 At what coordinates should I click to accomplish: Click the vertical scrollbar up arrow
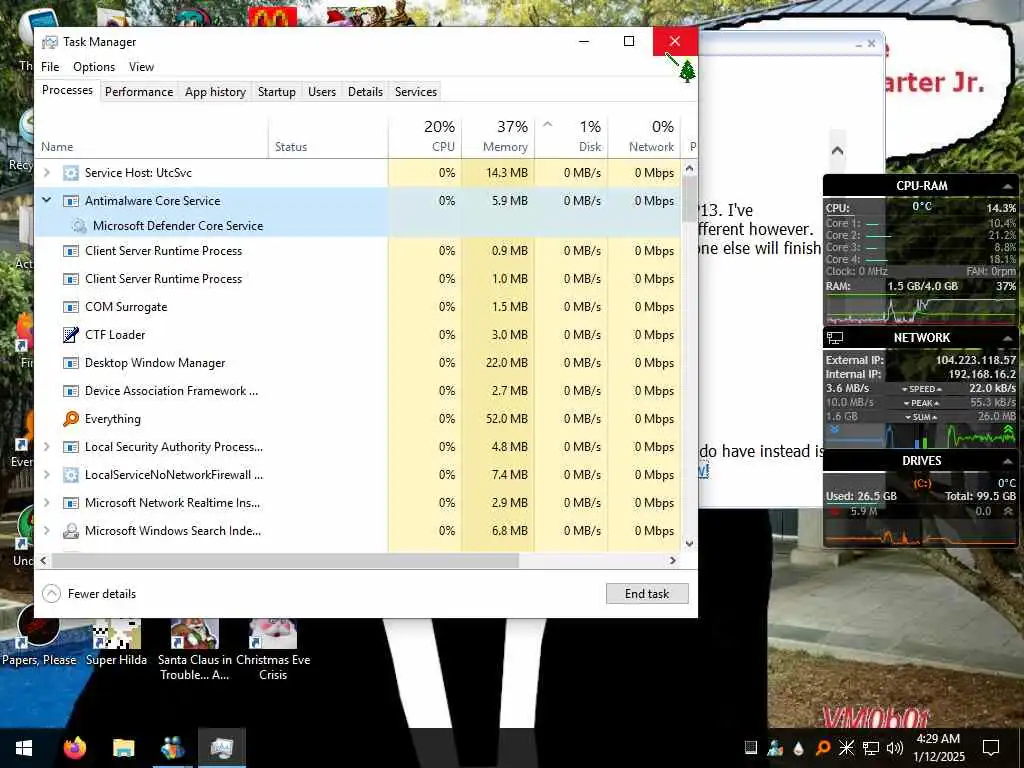(x=689, y=169)
